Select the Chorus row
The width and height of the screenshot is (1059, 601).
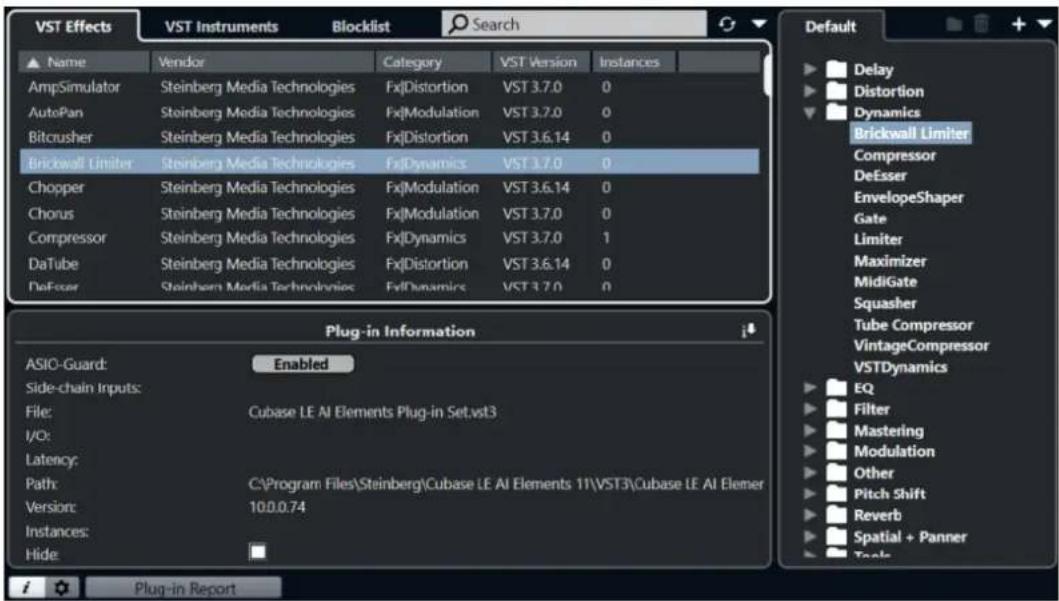(x=390, y=213)
